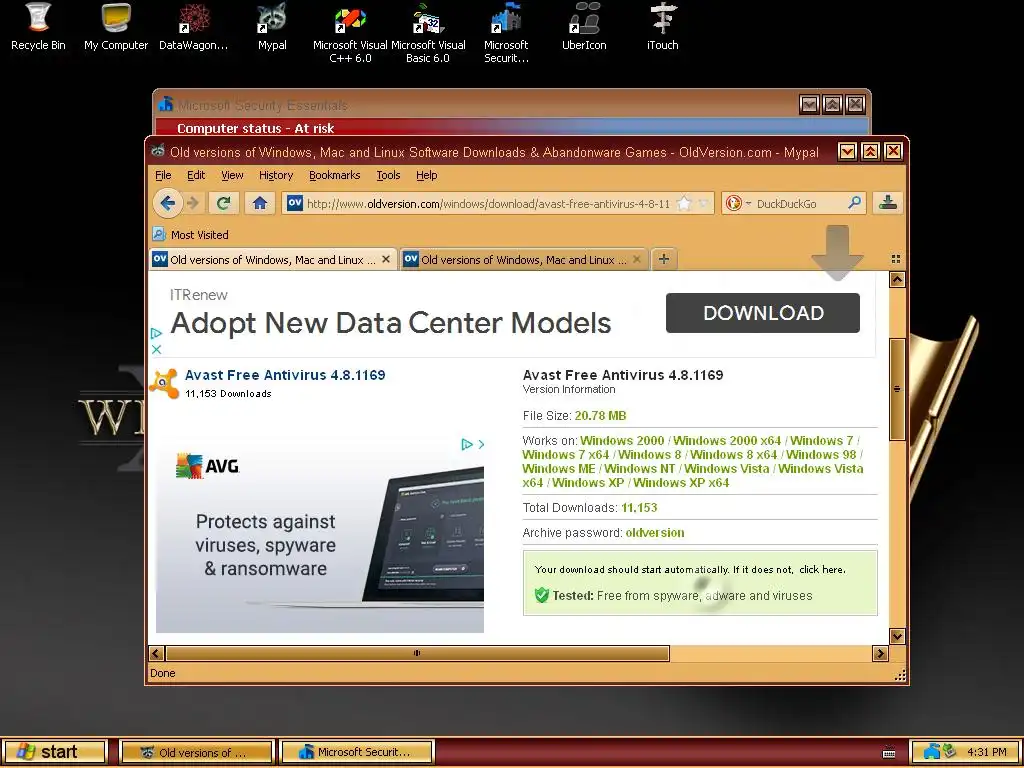
Task: Switch to the second OldVersion tab
Action: tap(523, 259)
